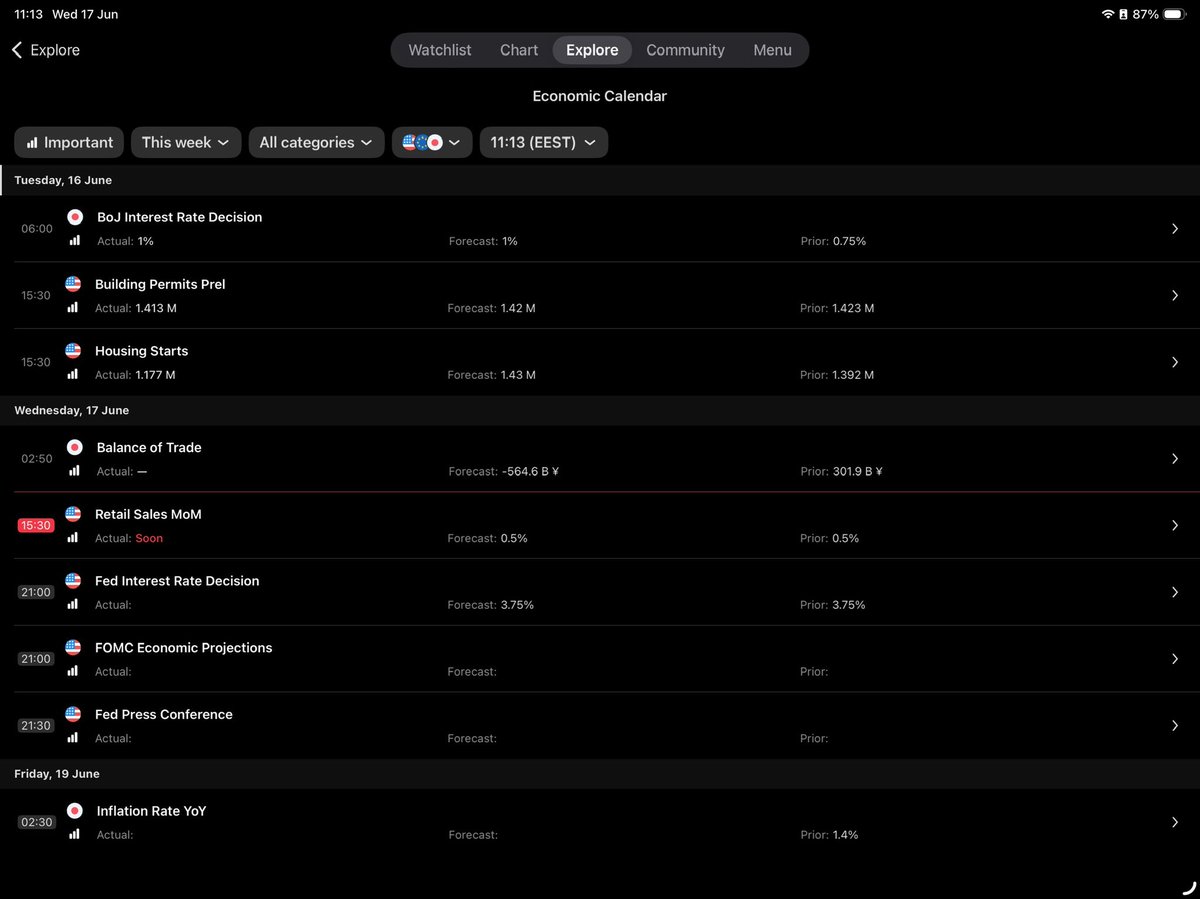Open the Community tab
1200x899 pixels.
(685, 50)
